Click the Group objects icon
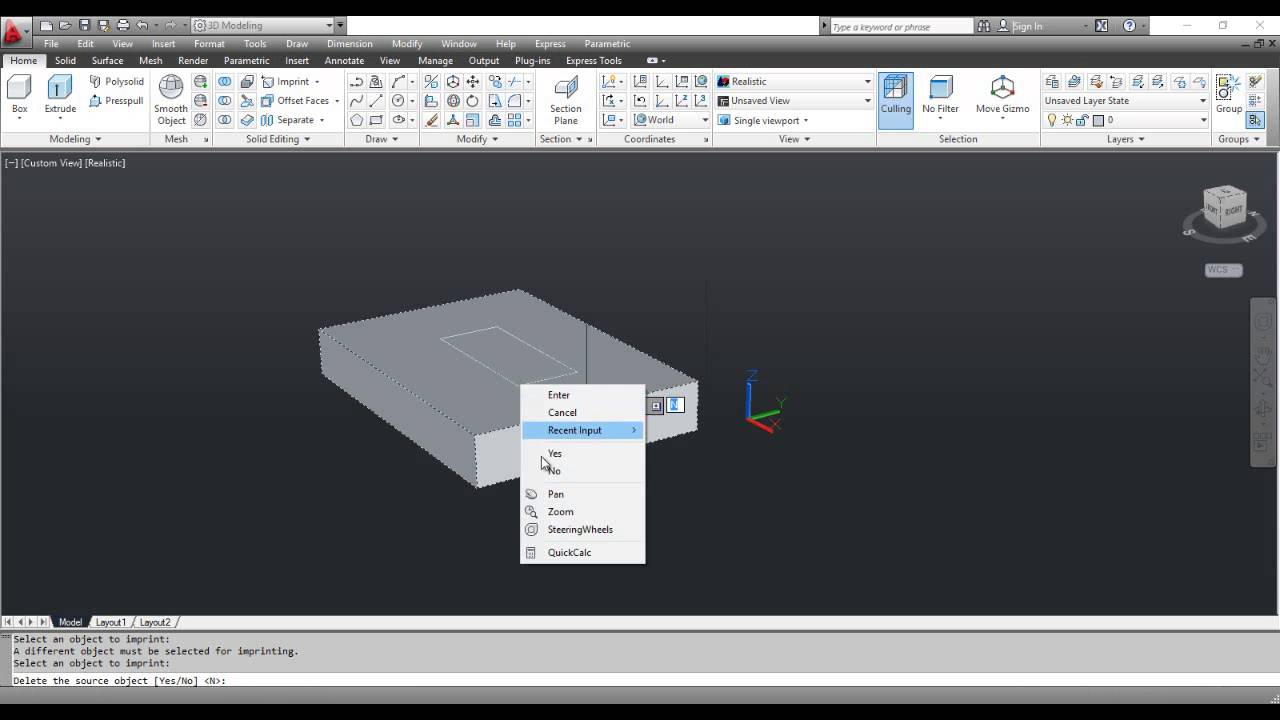Viewport: 1280px width, 720px height. [x=1229, y=95]
